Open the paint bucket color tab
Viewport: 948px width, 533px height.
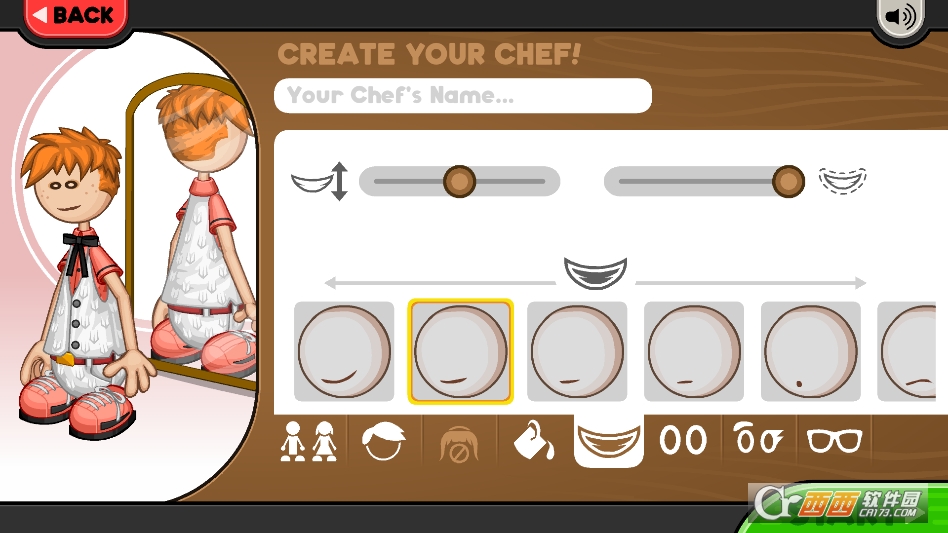tap(533, 441)
